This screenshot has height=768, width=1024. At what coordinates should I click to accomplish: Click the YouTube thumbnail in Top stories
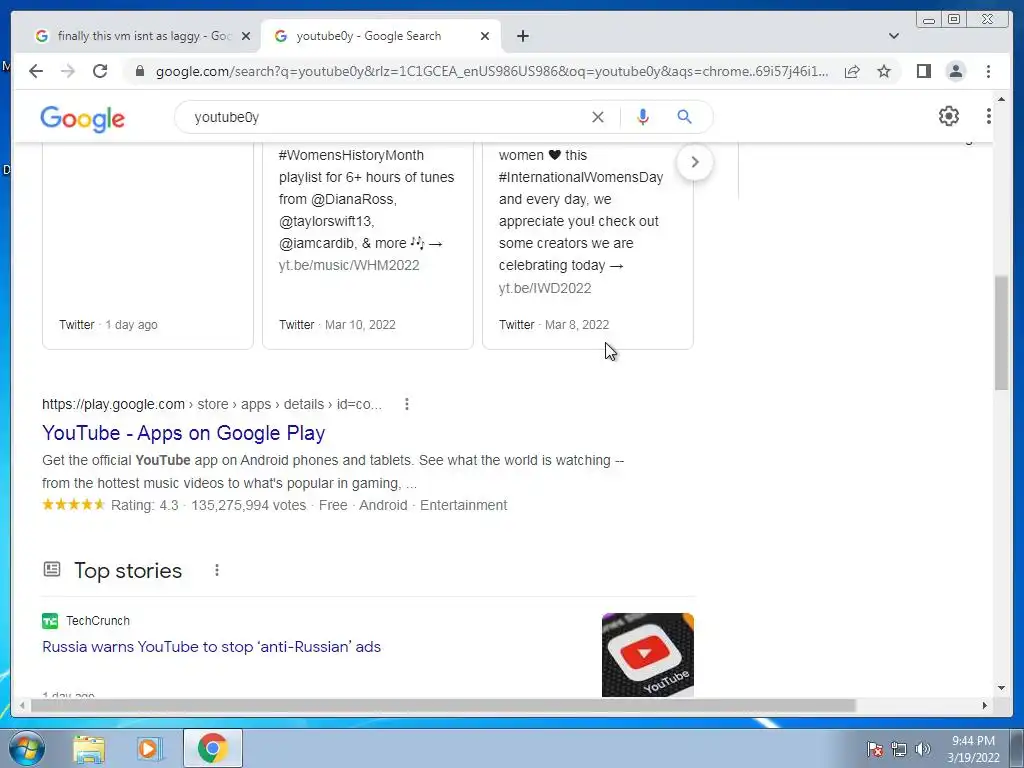tap(647, 654)
